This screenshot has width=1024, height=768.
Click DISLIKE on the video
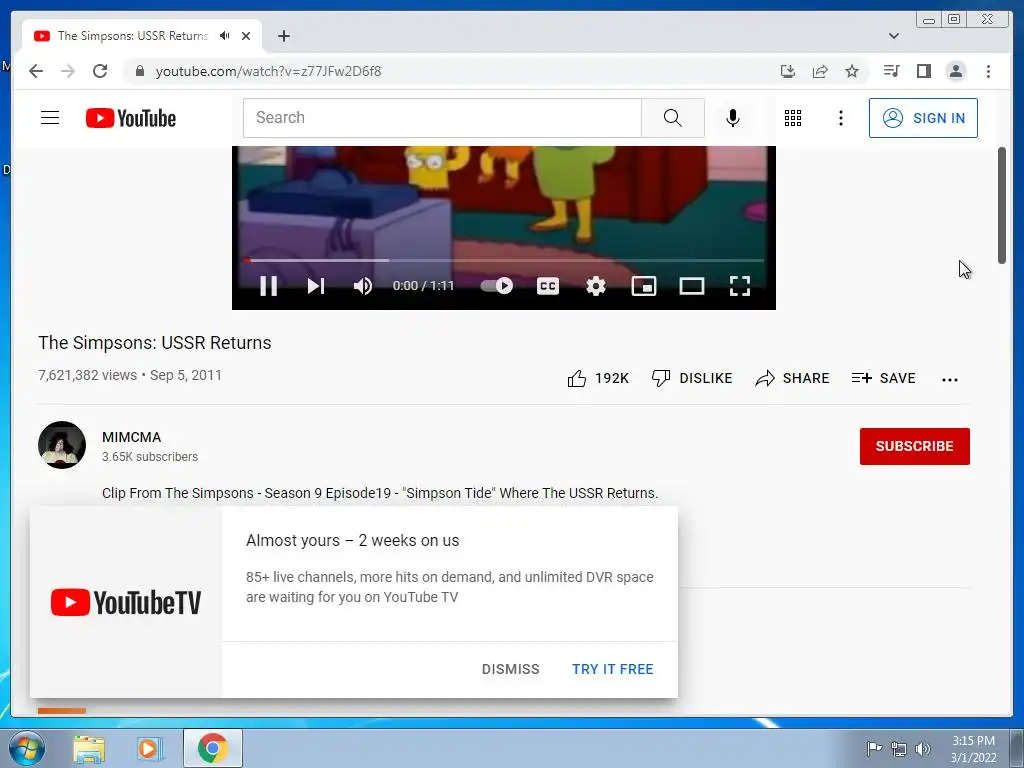point(692,379)
